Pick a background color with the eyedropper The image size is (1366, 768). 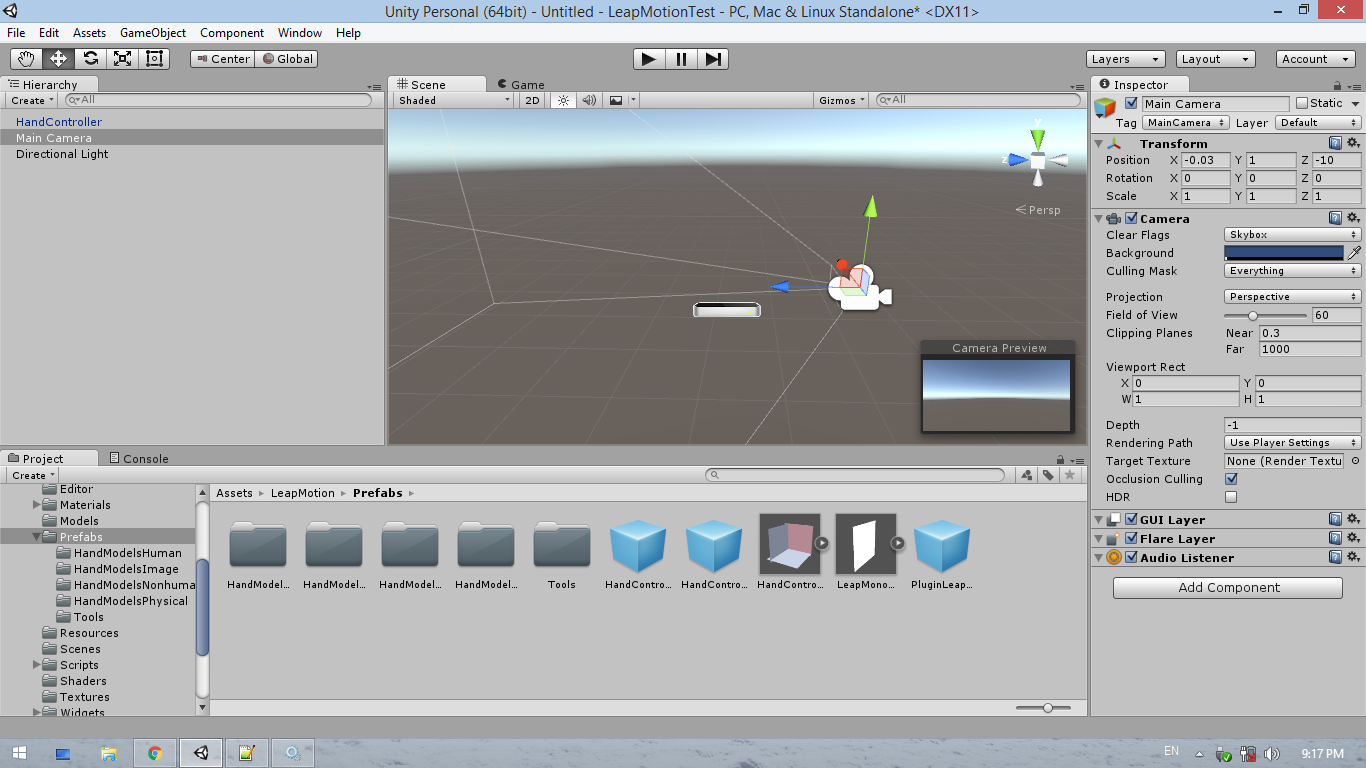tap(1355, 253)
